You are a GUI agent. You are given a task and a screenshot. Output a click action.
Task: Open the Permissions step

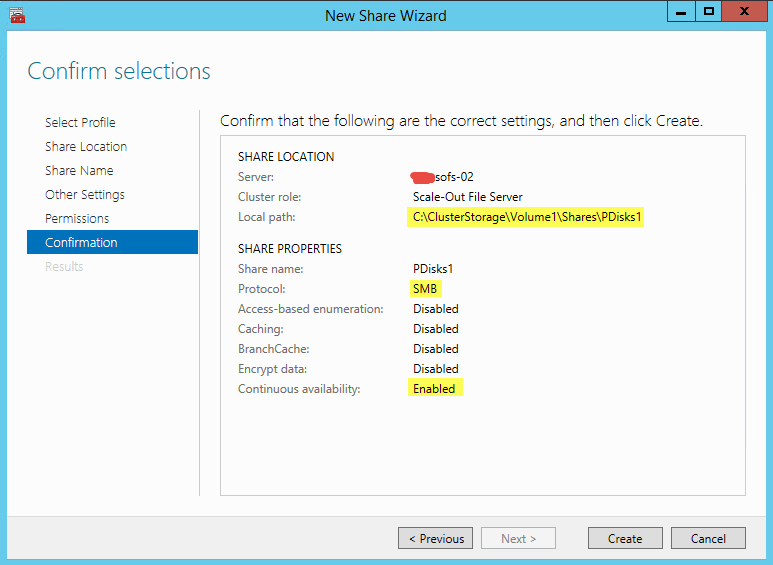click(77, 218)
